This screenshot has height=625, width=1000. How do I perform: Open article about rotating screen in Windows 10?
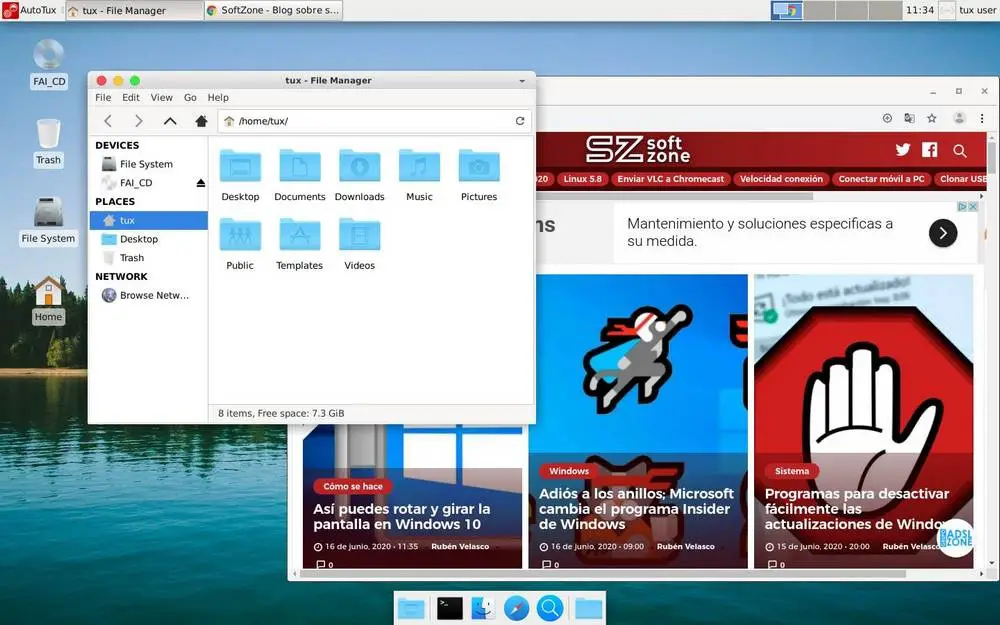(x=402, y=517)
